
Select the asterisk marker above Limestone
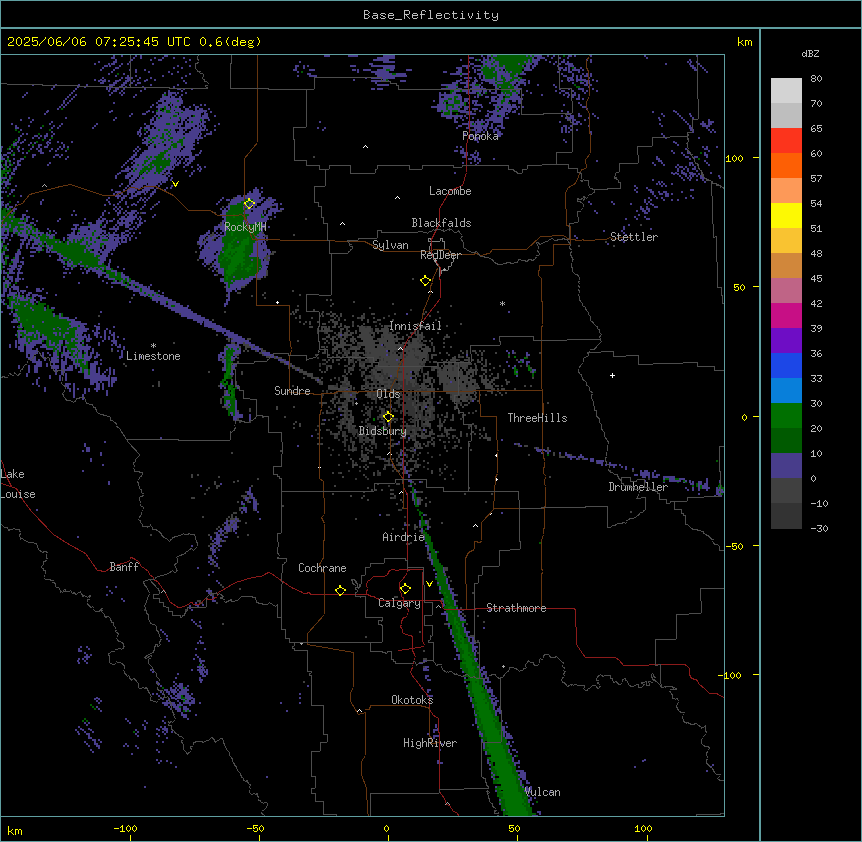tap(153, 346)
